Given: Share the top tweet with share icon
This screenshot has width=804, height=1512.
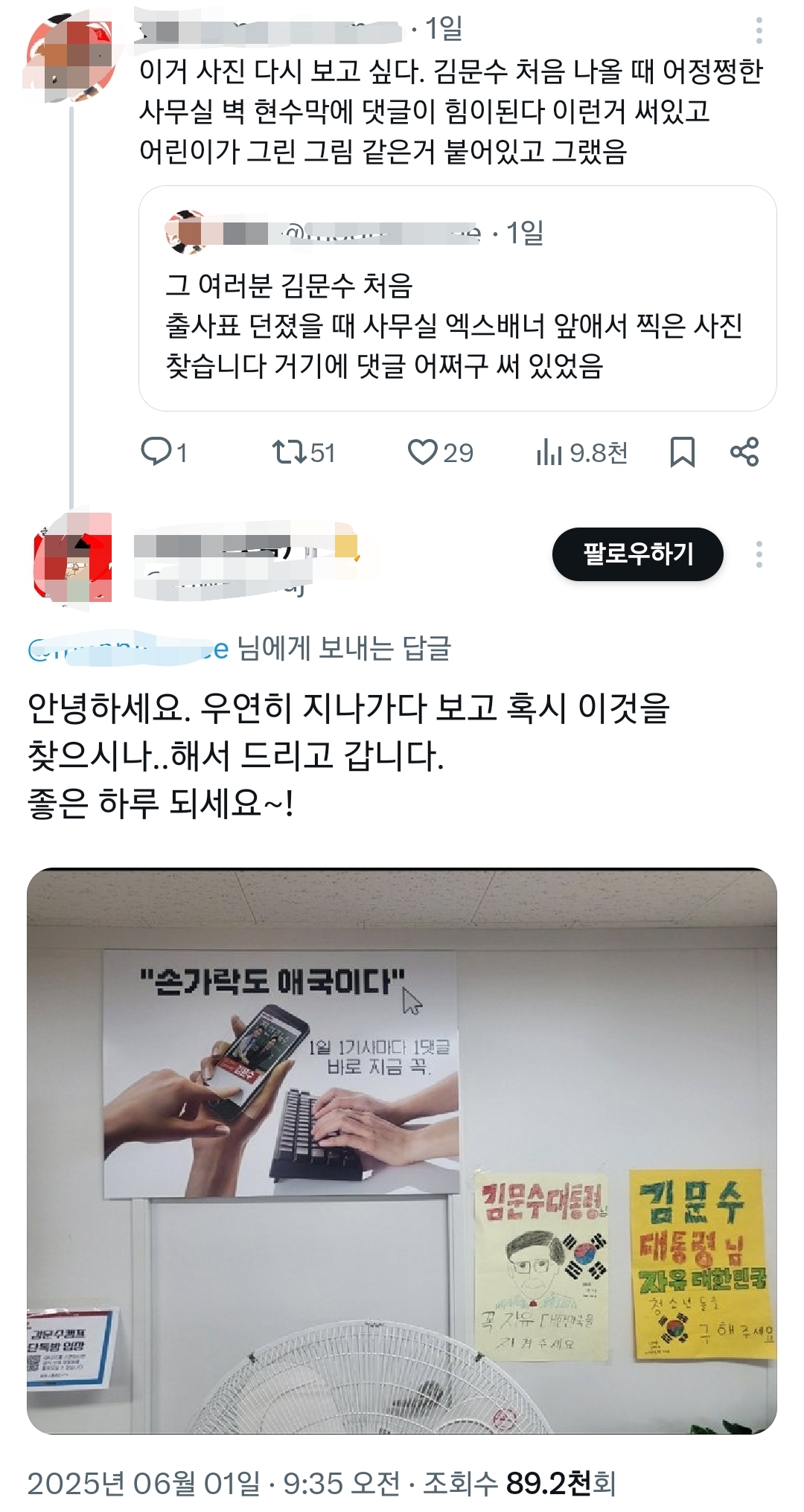Looking at the screenshot, I should [x=744, y=452].
